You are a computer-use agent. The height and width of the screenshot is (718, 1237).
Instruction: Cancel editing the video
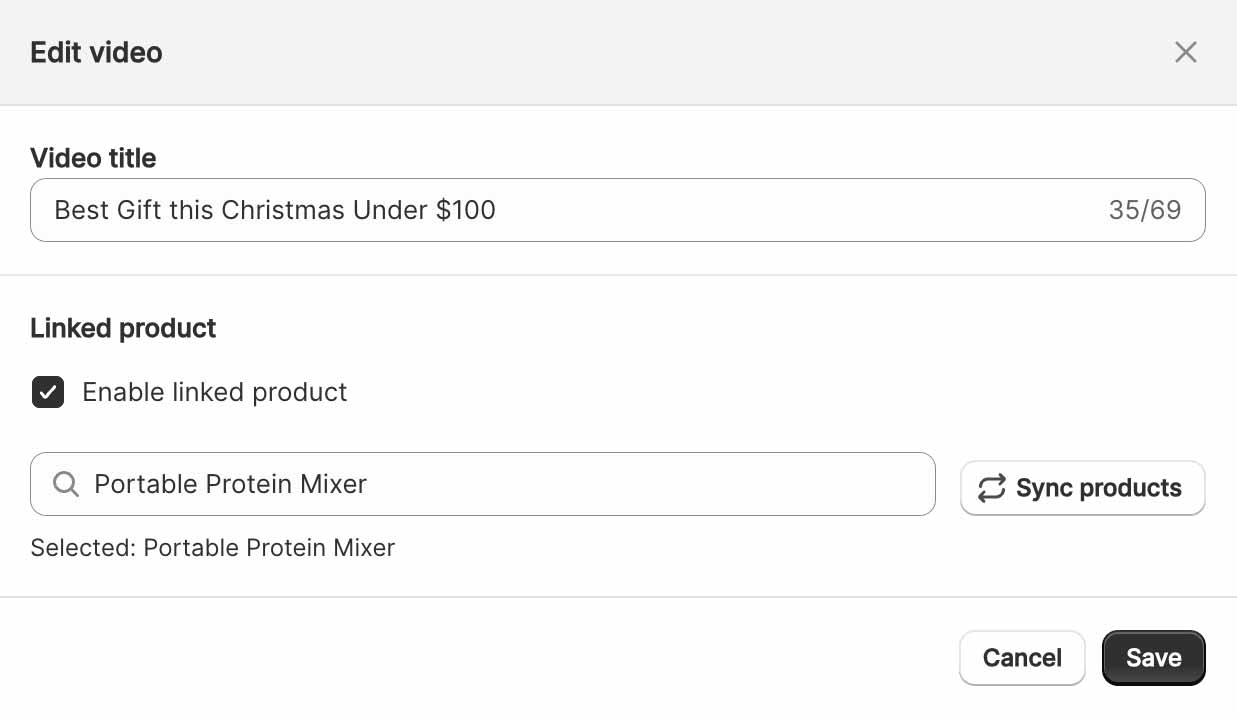(1022, 657)
